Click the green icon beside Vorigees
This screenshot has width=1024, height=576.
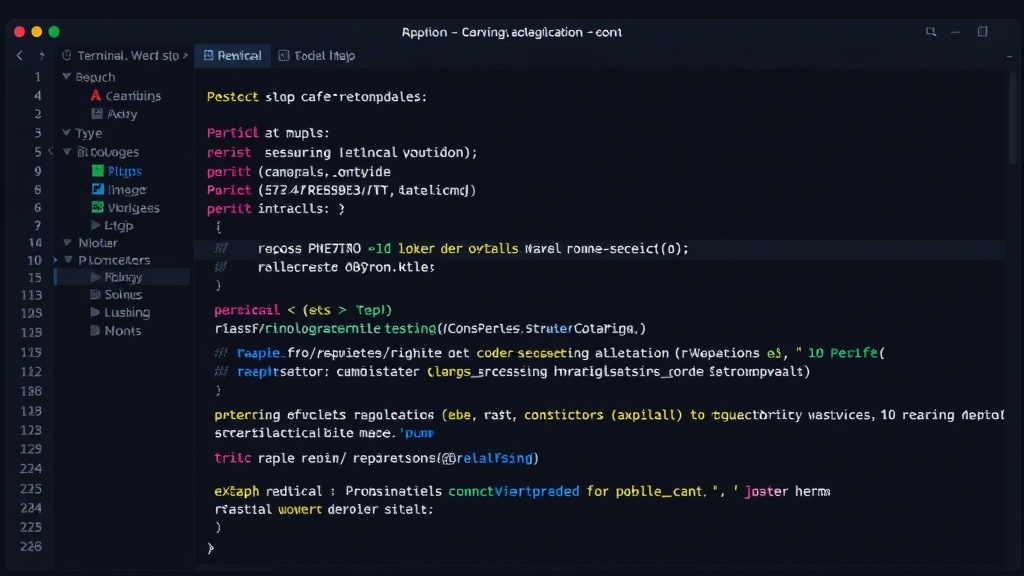click(x=97, y=208)
